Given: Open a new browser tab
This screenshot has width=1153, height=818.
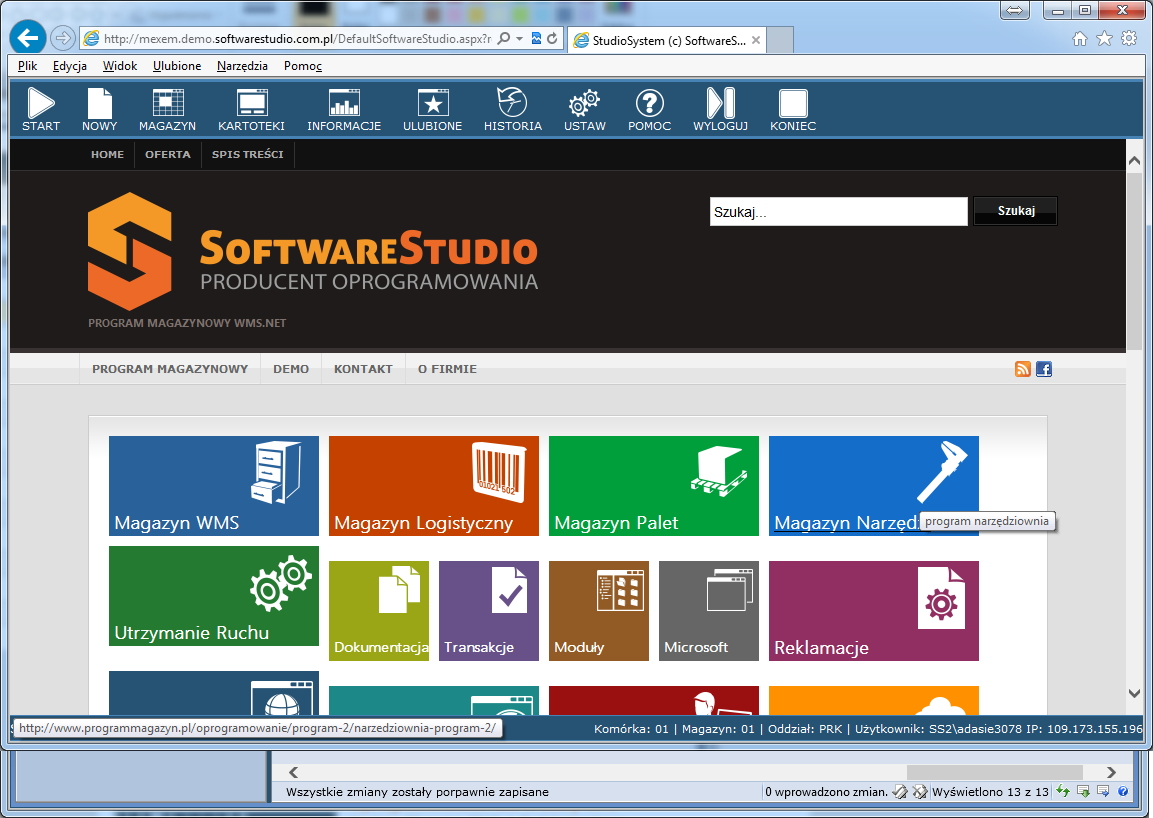Looking at the screenshot, I should coord(780,40).
